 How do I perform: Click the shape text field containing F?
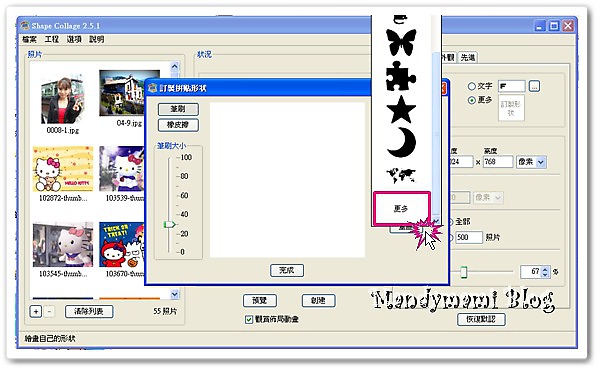(511, 86)
